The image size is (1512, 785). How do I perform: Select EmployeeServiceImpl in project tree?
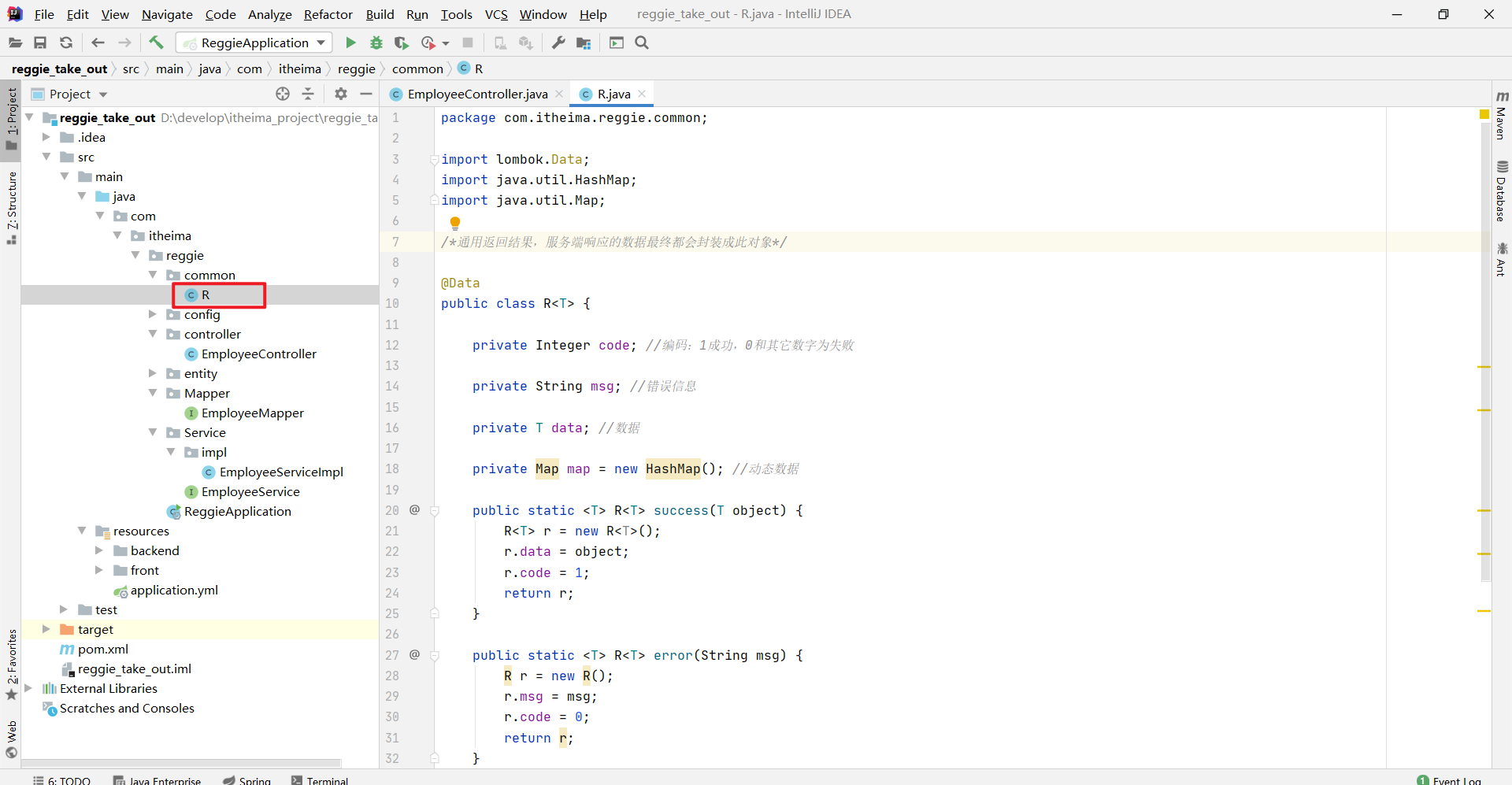281,472
